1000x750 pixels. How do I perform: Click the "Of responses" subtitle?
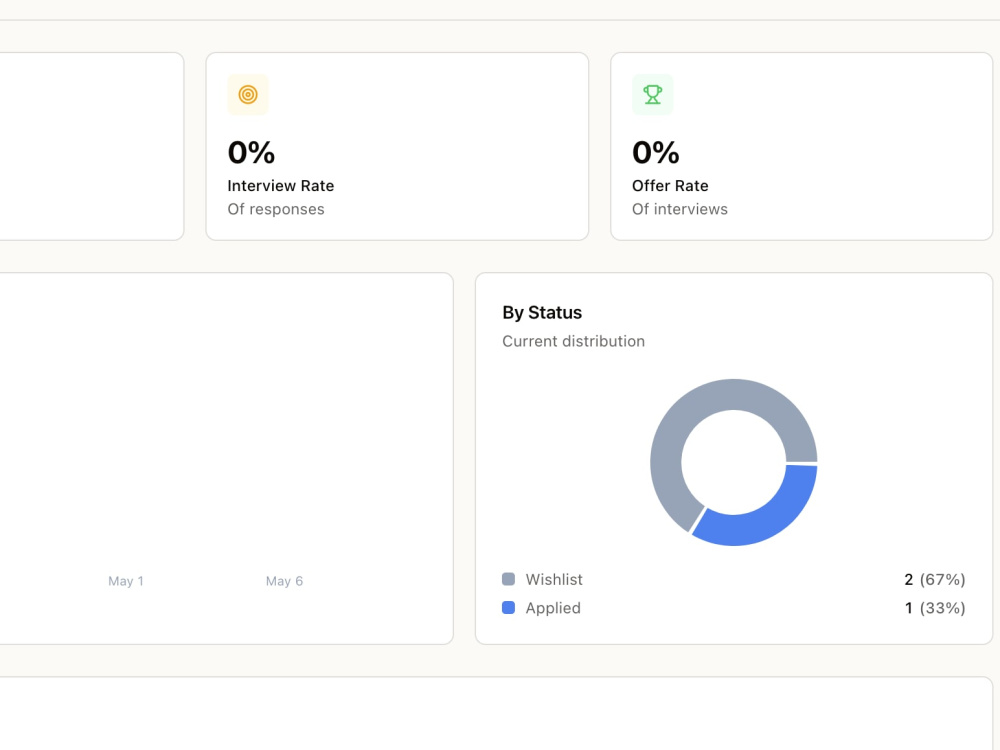276,209
